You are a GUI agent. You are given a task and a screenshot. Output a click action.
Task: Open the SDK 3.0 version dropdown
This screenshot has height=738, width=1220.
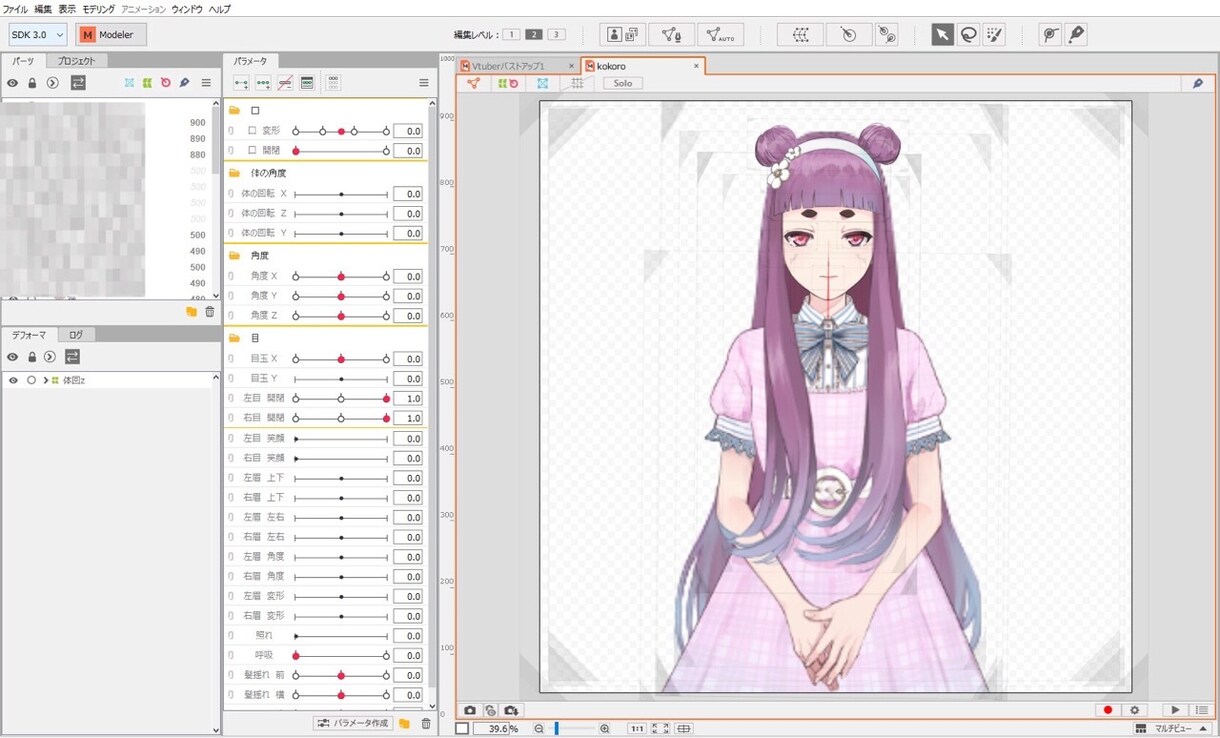[38, 35]
